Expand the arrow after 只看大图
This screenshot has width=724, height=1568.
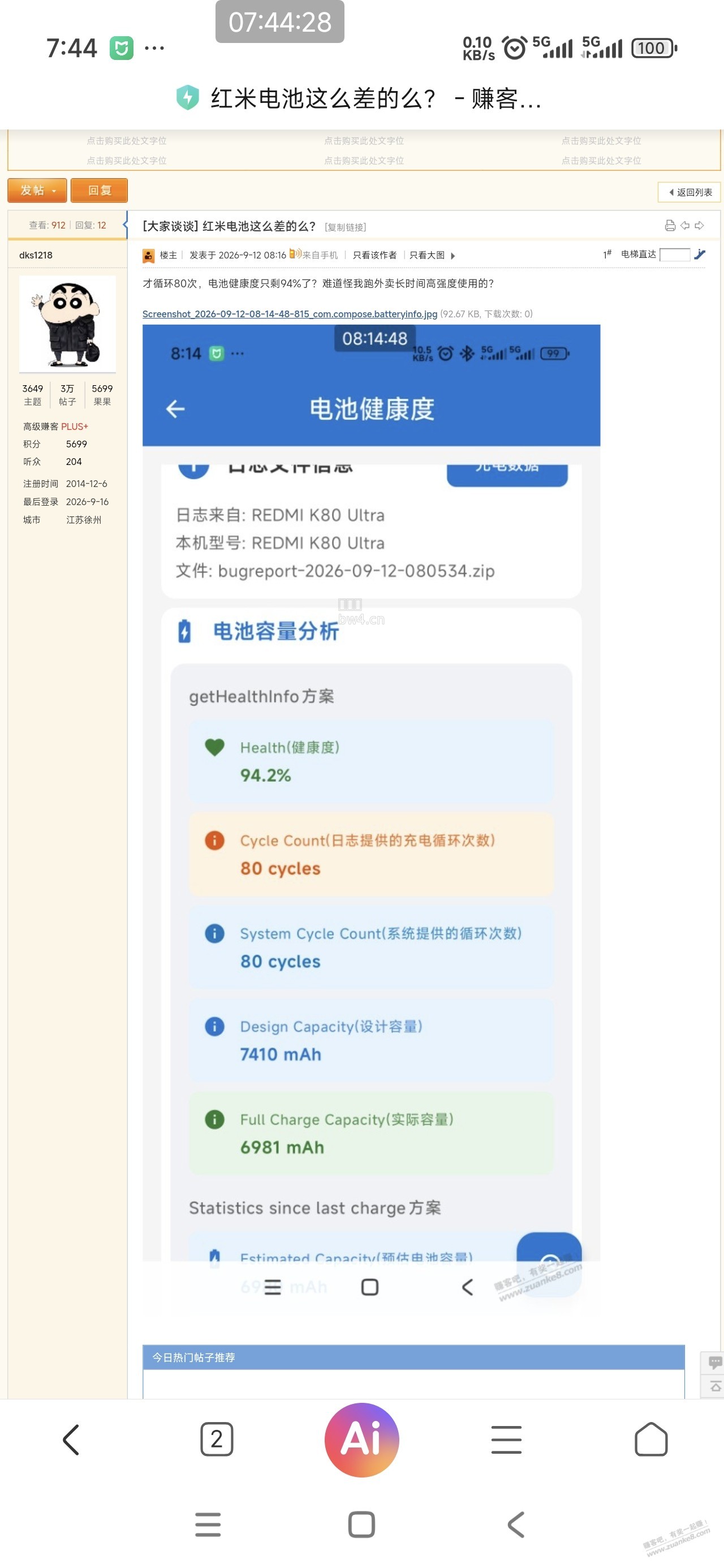[x=453, y=256]
